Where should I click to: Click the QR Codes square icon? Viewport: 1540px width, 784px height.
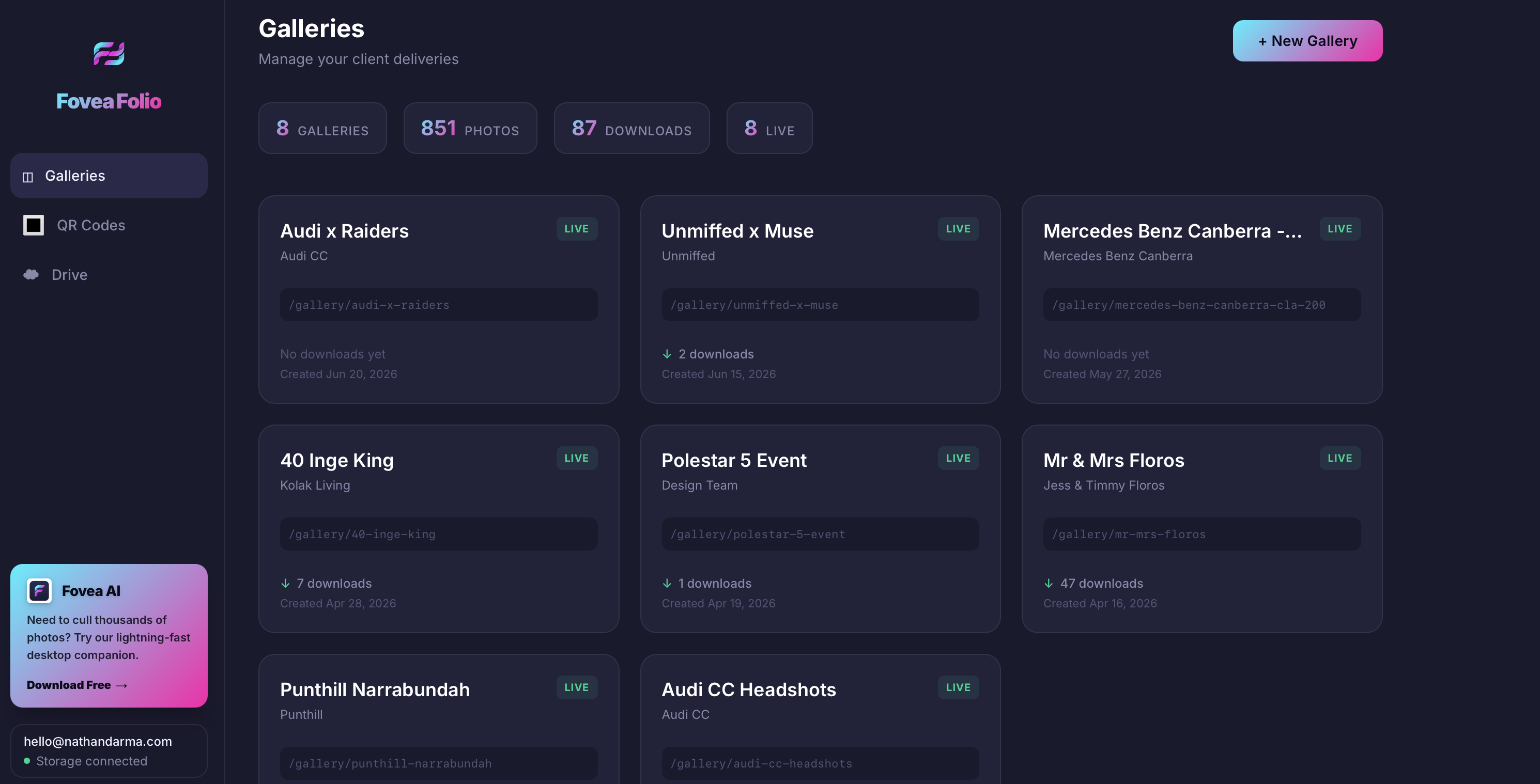coord(34,225)
